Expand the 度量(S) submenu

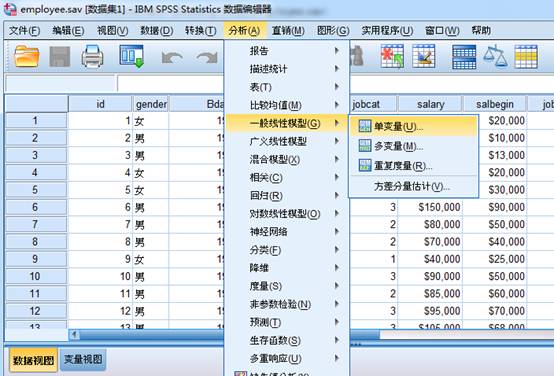coord(286,286)
